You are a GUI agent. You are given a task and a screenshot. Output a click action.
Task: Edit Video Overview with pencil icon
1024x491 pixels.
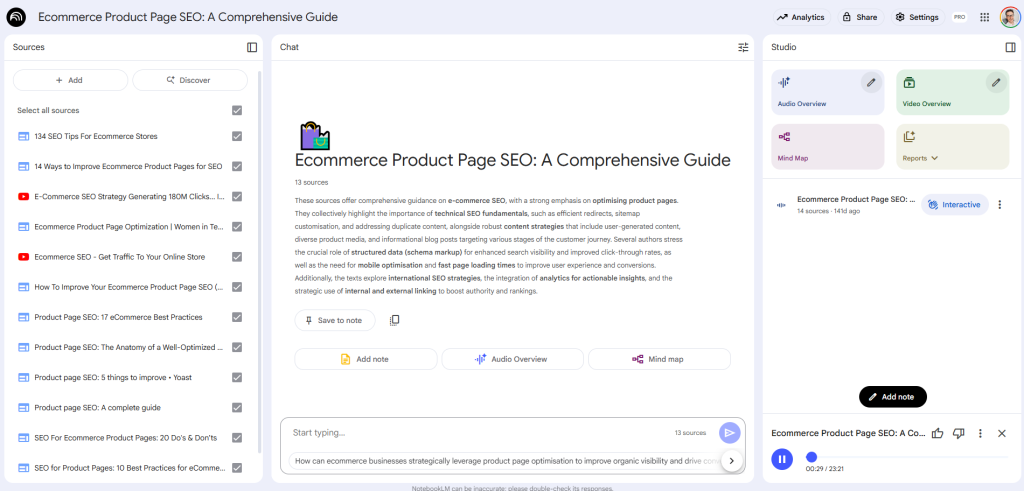995,82
